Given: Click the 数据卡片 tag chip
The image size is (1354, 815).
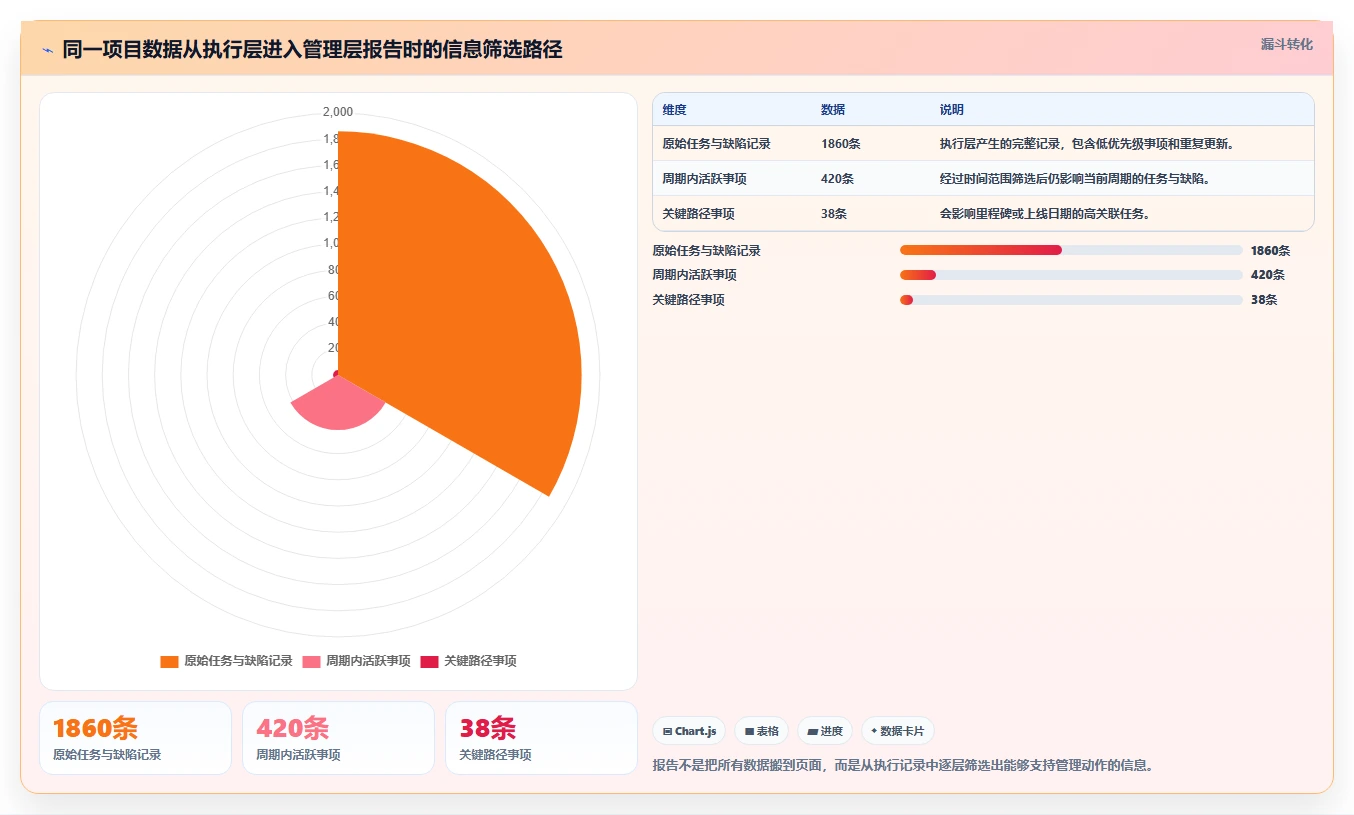Looking at the screenshot, I should point(898,731).
